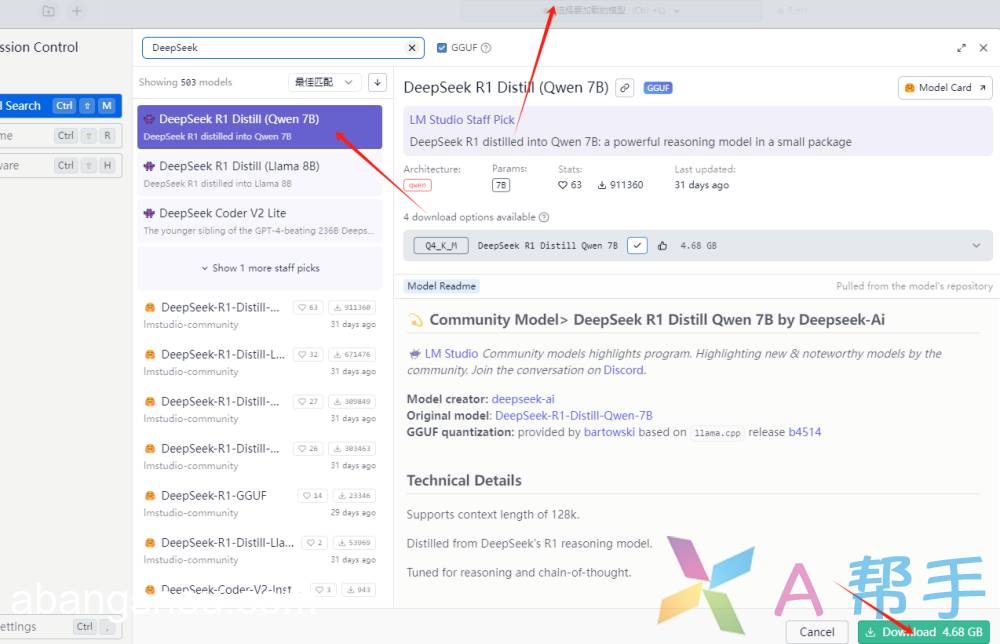Click the plus icon in top bar
Screen dimensions: 1000x644
coord(77,11)
